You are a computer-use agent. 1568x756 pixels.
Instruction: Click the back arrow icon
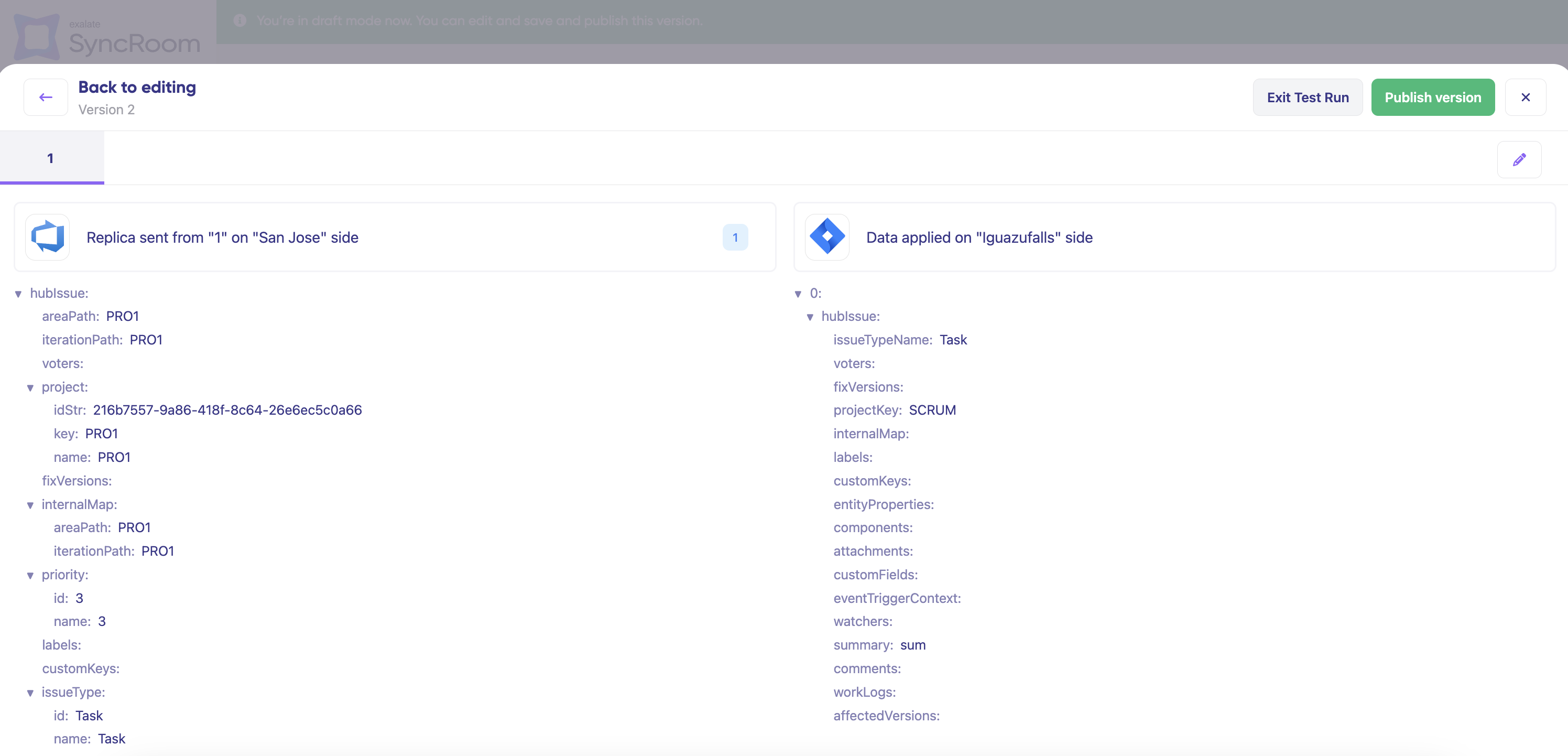point(46,98)
